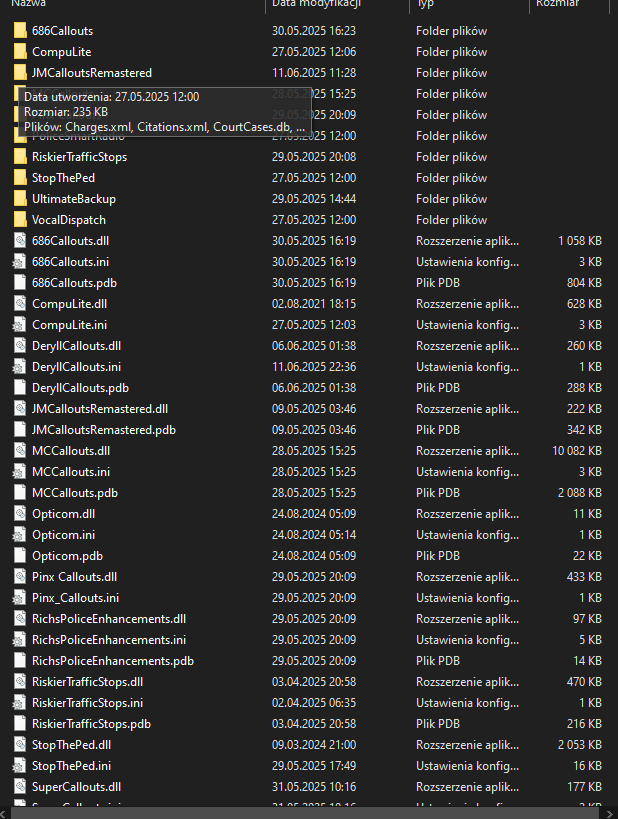Click Plik PDB type for Opticom.pdb
The height and width of the screenshot is (819, 618).
point(438,556)
